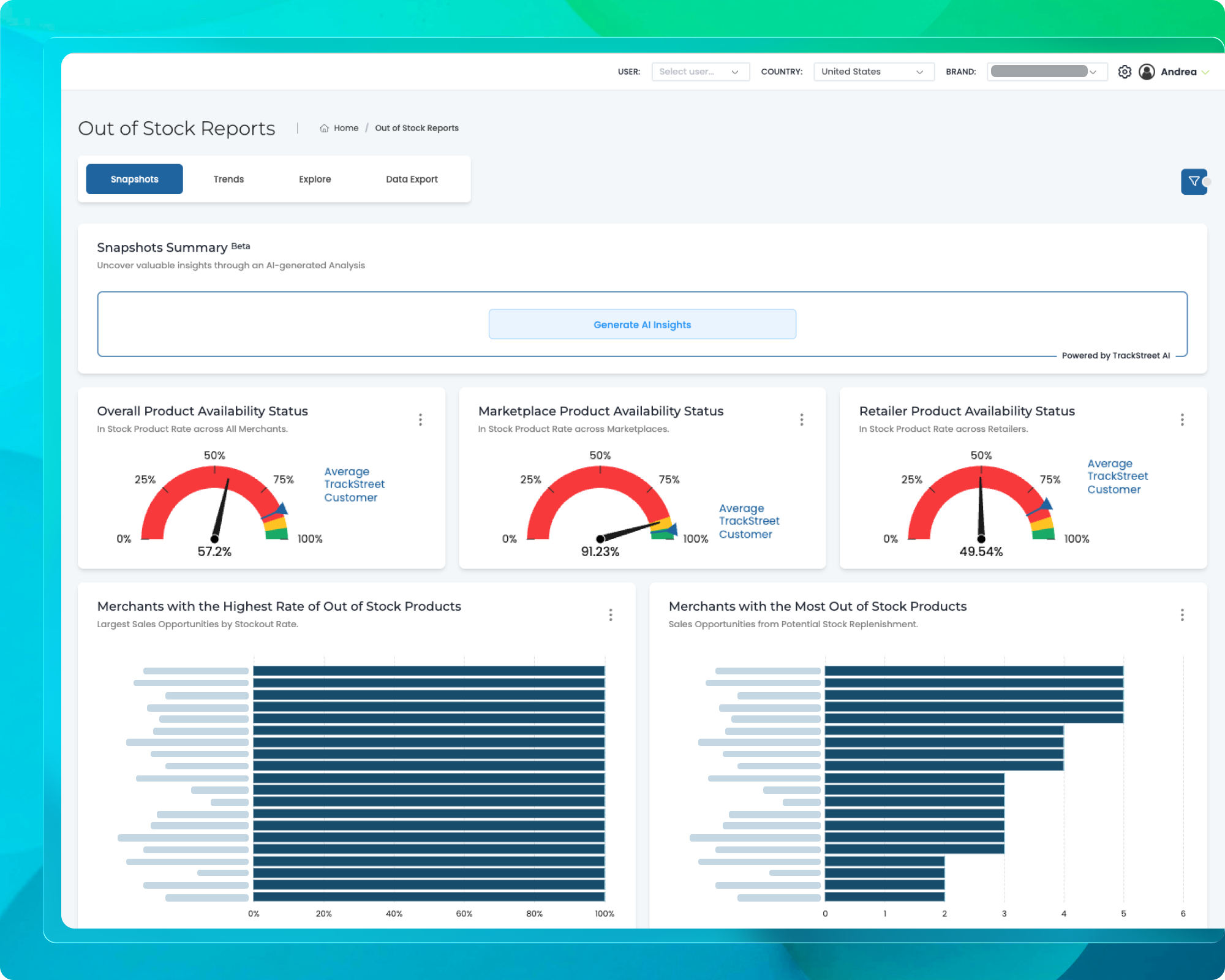This screenshot has height=980, width=1225.
Task: Switch to the Trends tab
Action: 228,179
